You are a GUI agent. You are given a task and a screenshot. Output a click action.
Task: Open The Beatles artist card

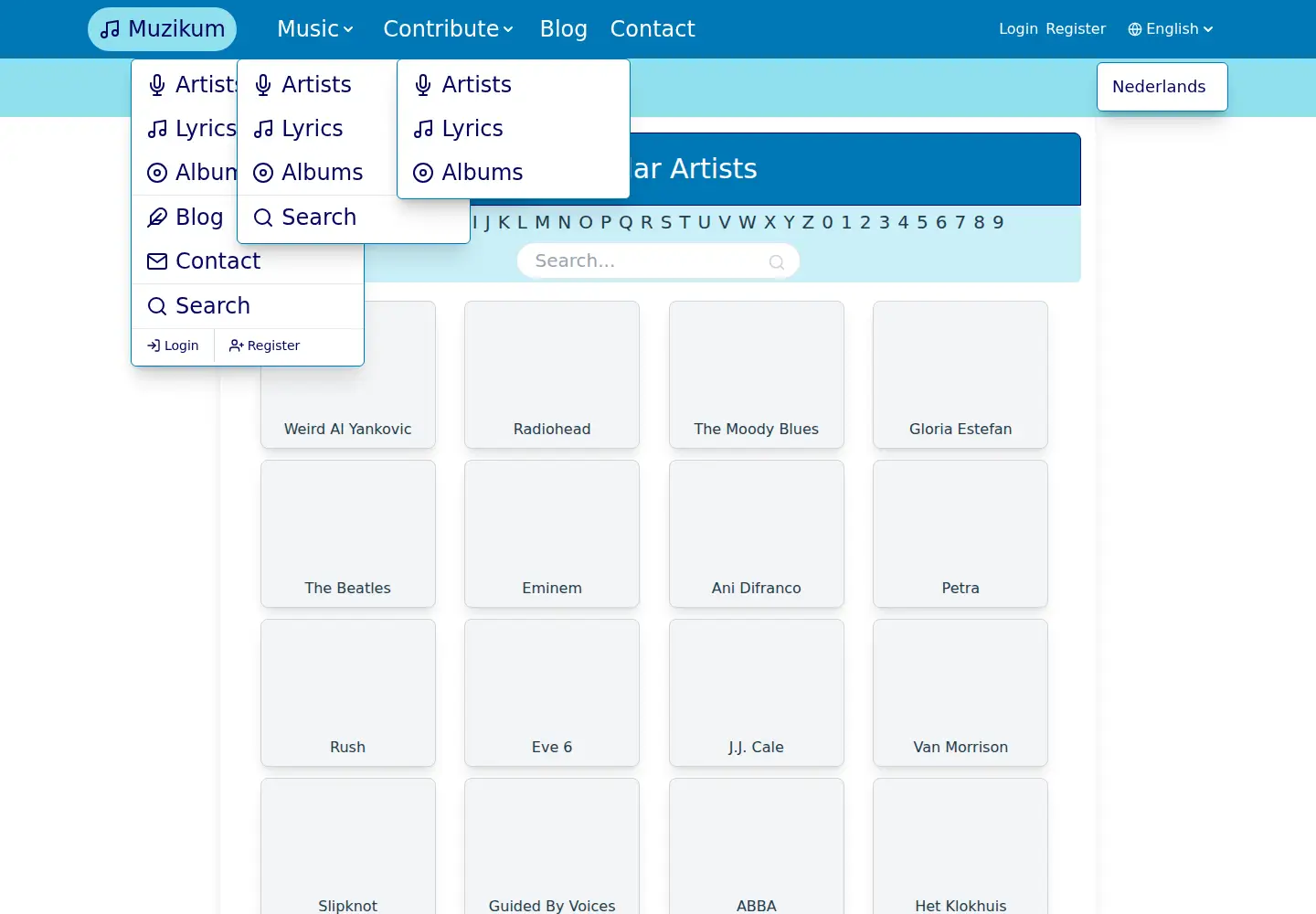point(348,534)
